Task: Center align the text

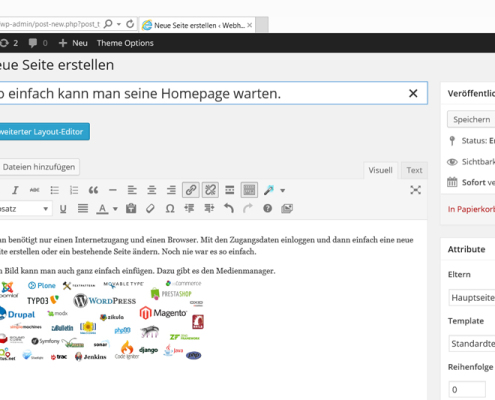Action: pos(152,190)
